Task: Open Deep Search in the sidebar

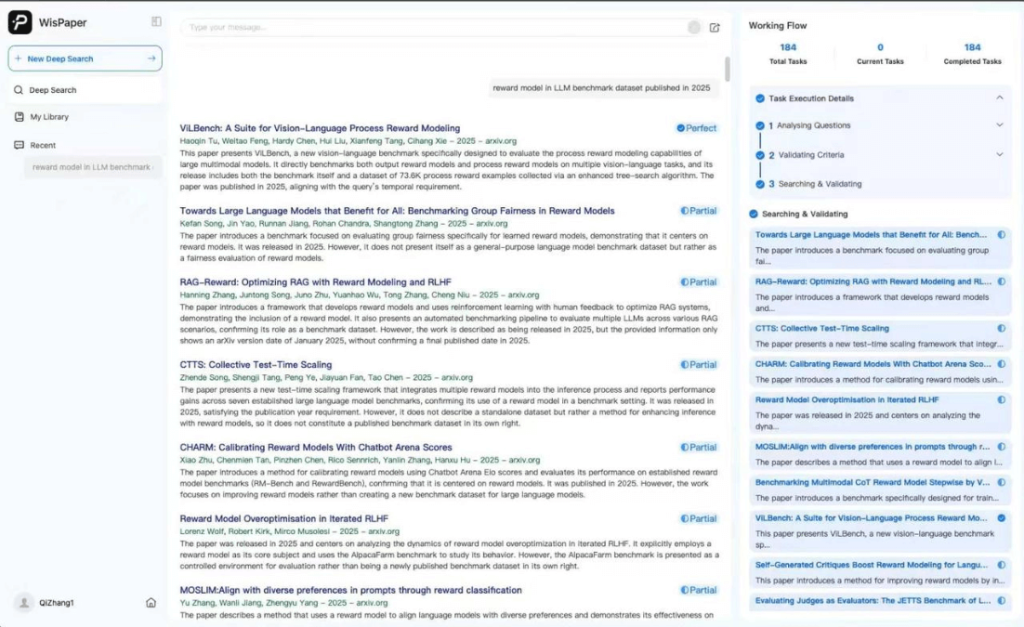Action: [x=52, y=90]
